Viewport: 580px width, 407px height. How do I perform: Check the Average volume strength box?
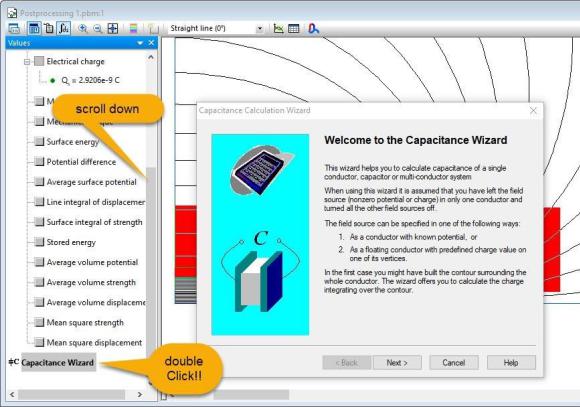click(39, 282)
